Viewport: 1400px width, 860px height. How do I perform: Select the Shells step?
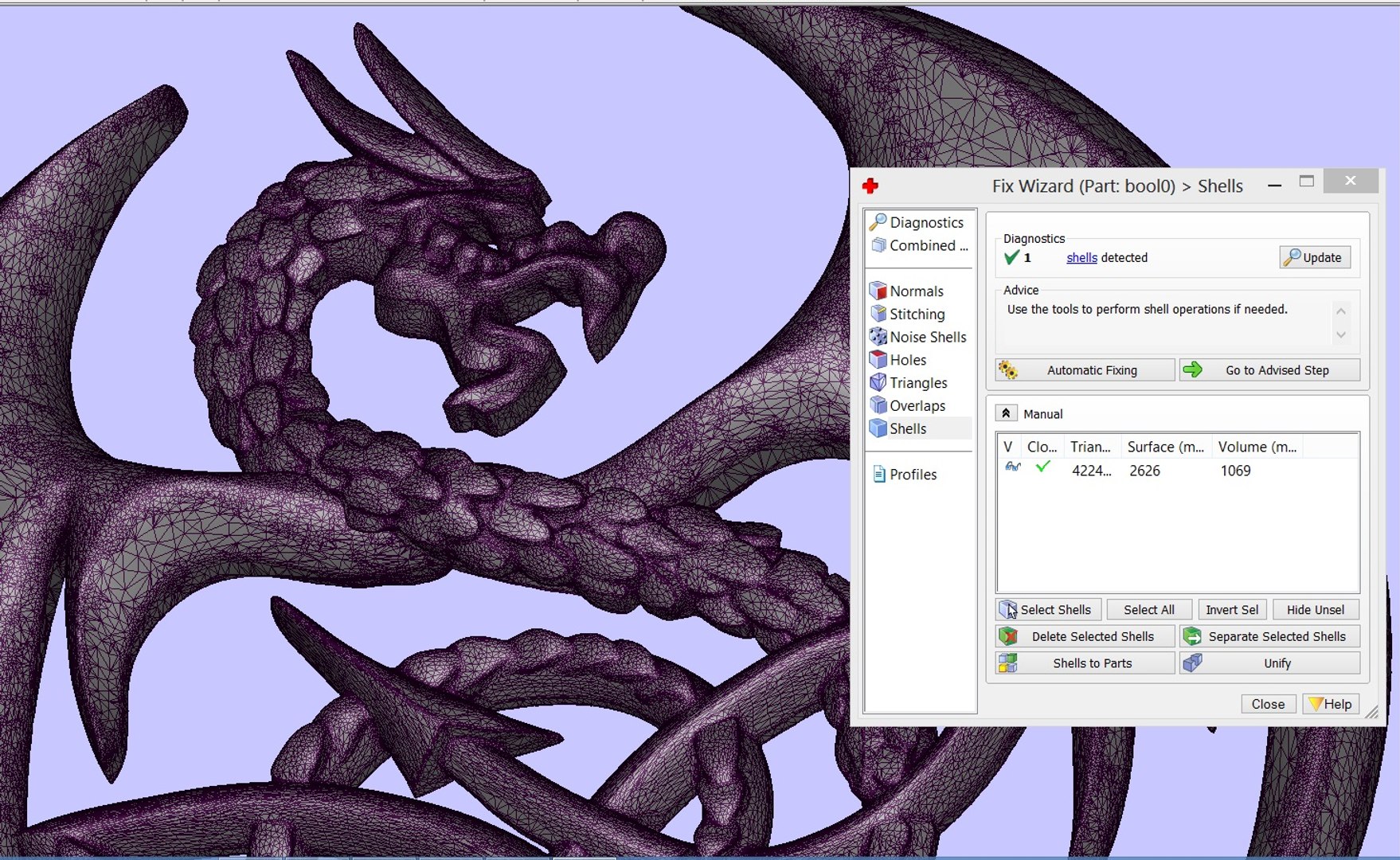coord(920,428)
